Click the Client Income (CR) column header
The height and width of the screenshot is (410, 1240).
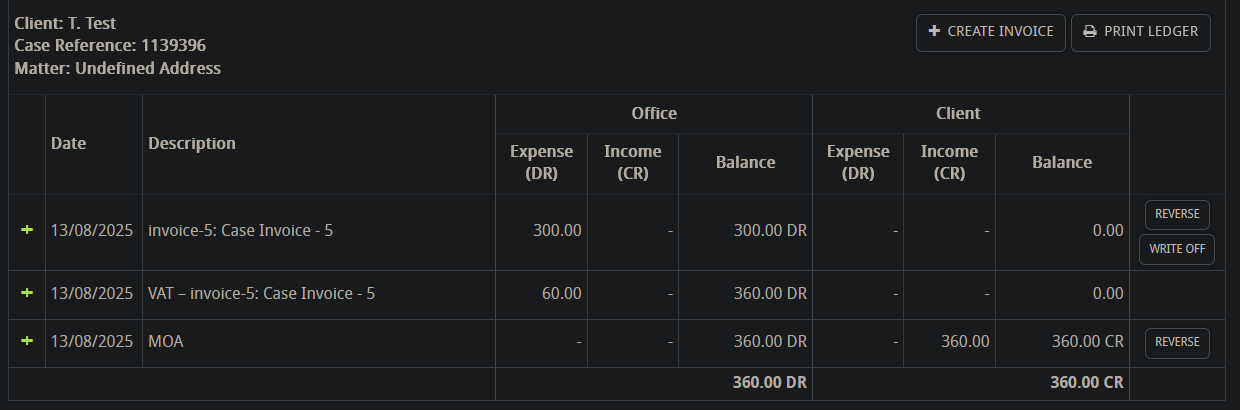(x=949, y=162)
